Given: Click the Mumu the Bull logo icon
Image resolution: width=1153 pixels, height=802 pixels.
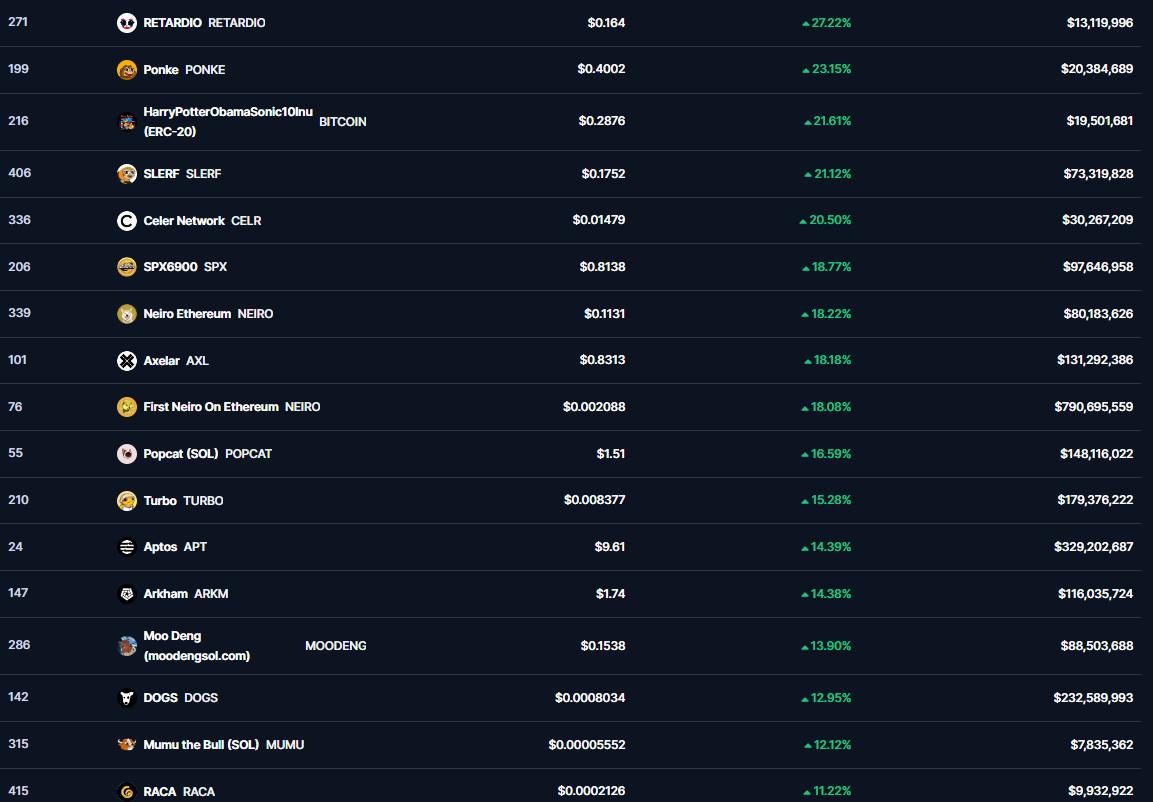Looking at the screenshot, I should point(127,745).
